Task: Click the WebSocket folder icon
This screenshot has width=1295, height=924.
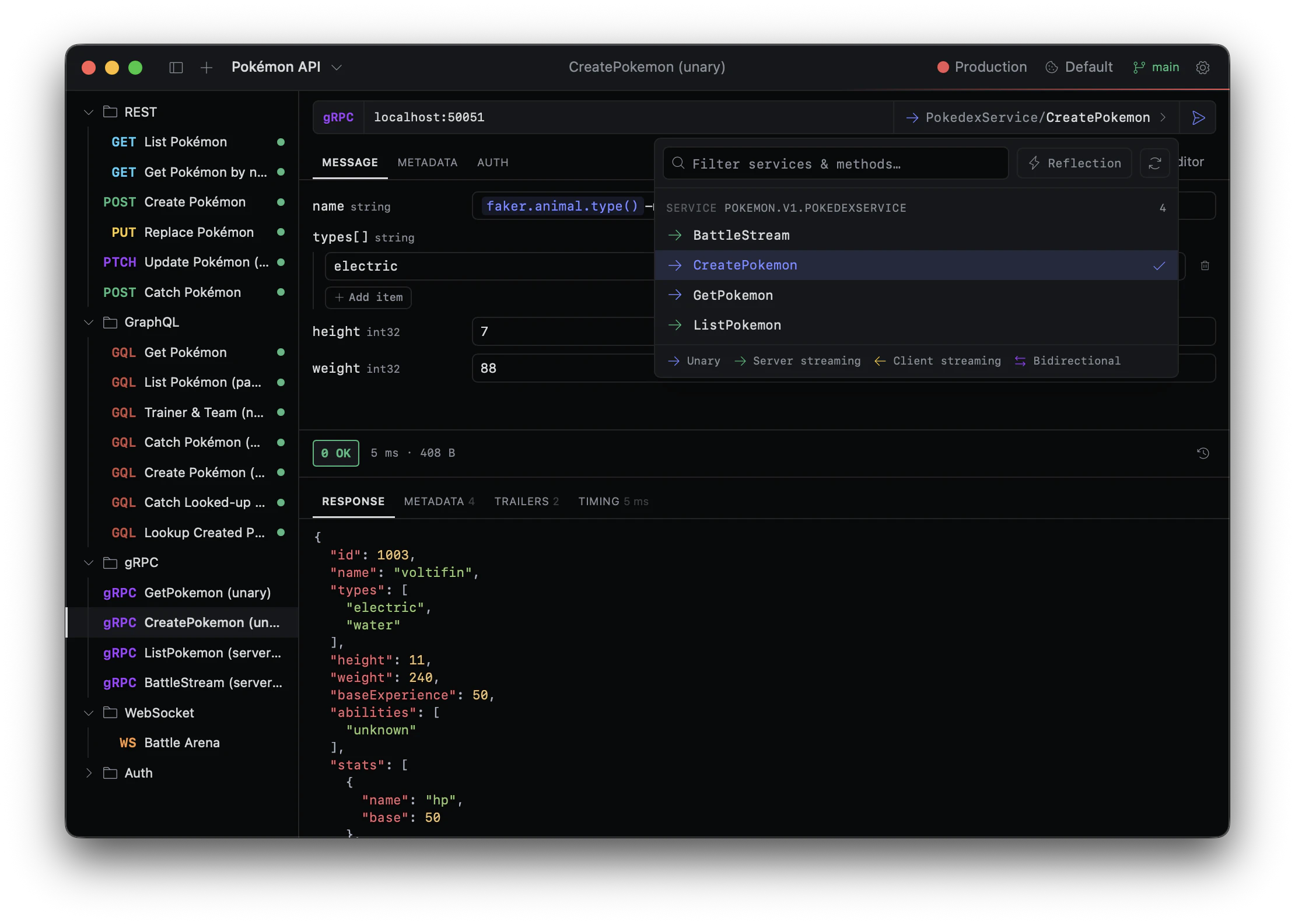Action: [110, 713]
